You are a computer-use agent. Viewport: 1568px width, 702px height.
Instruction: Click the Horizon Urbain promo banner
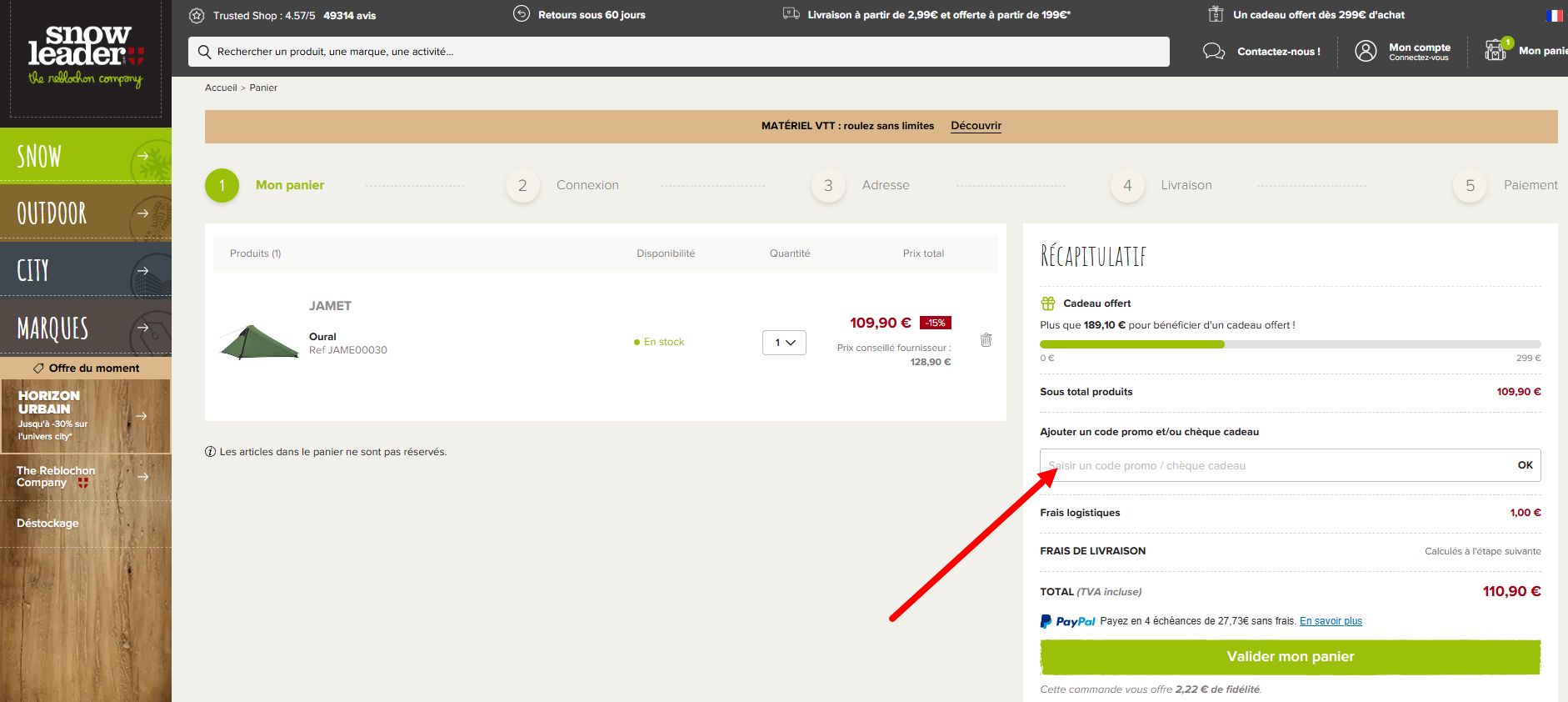pos(86,416)
